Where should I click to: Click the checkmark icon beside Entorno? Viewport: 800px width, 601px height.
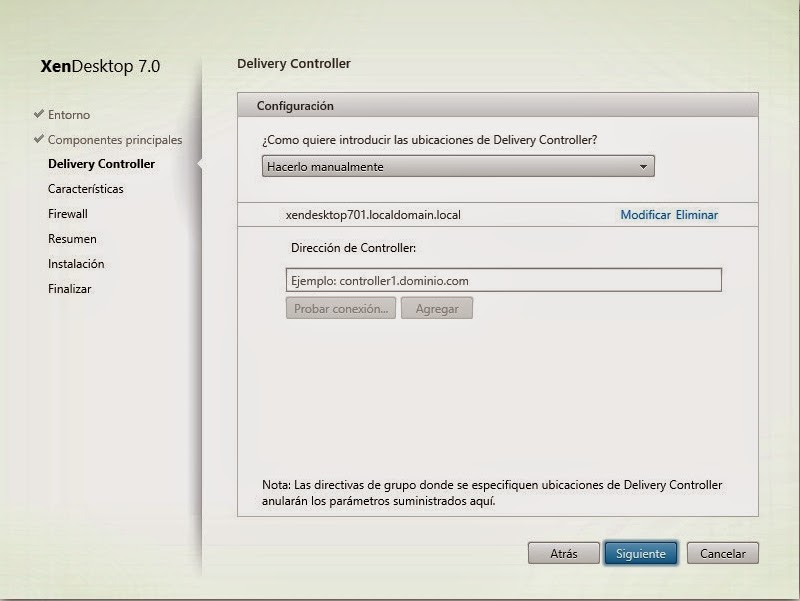tap(39, 114)
